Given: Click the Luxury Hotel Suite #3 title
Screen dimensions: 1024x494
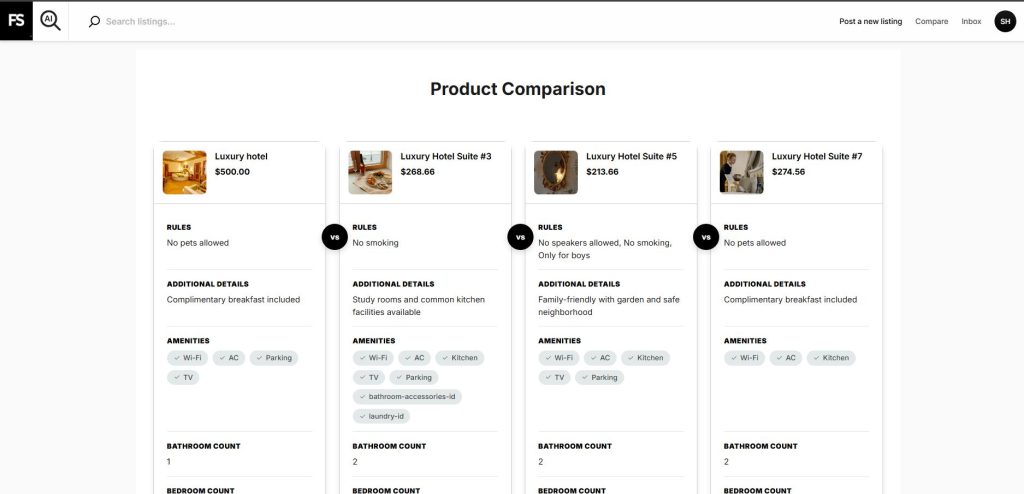Looking at the screenshot, I should click(446, 156).
